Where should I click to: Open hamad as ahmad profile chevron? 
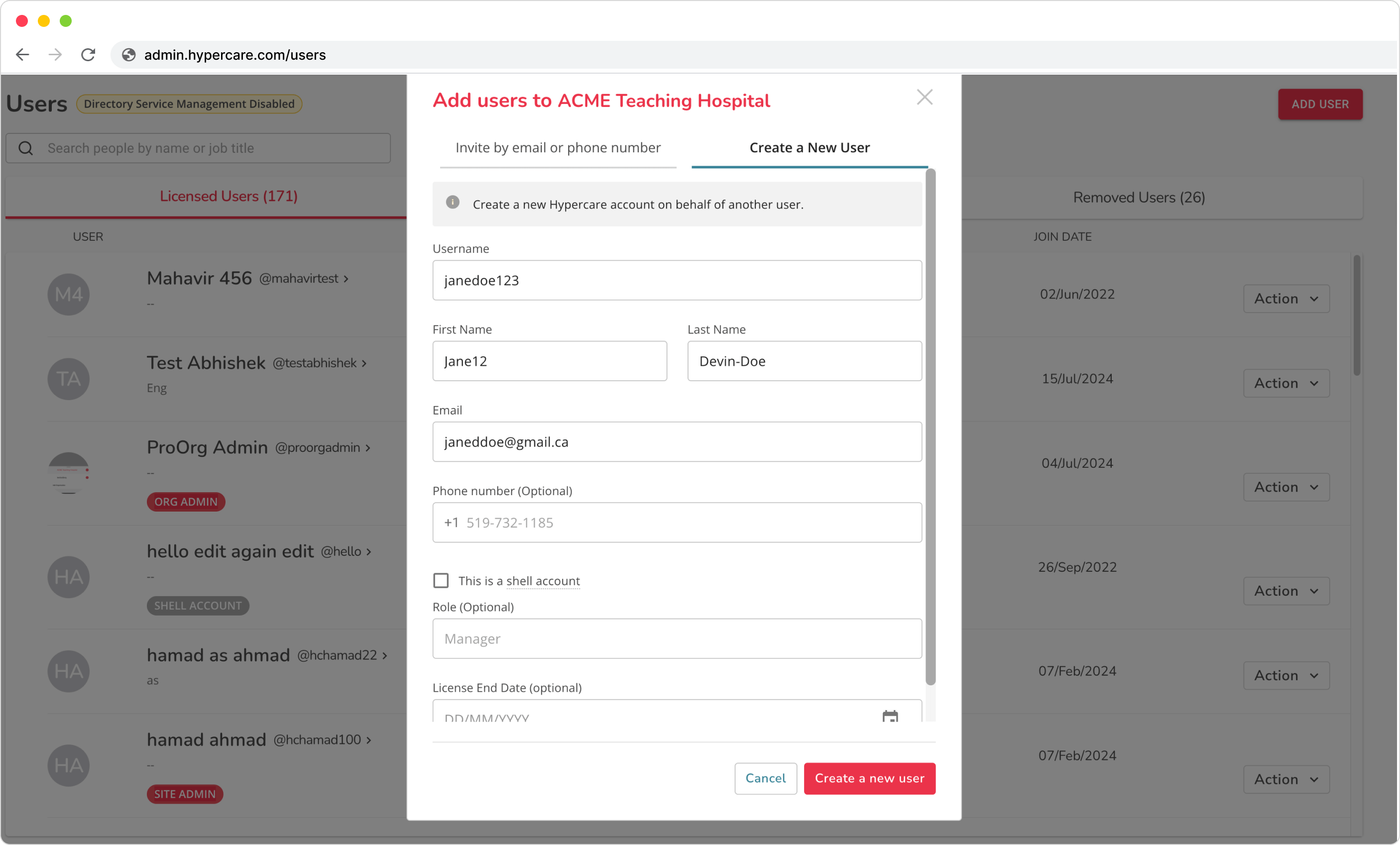click(385, 656)
